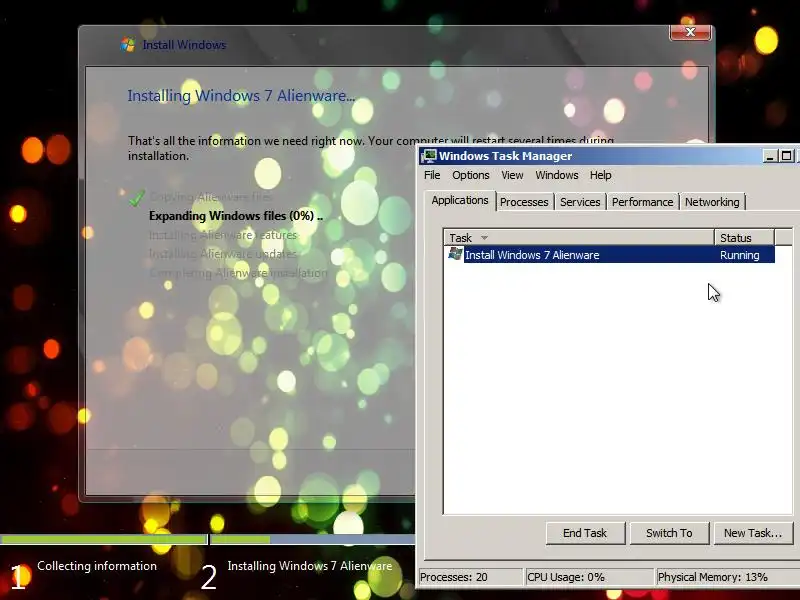Open the Help menu in Task Manager
The image size is (800, 600).
coord(601,175)
